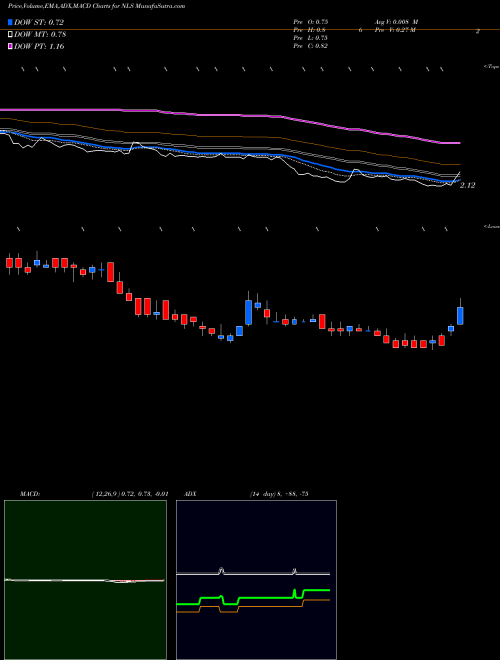This screenshot has height=660, width=500.
Task: Click the Tops marker label at right edge
Action: (x=492, y=67)
